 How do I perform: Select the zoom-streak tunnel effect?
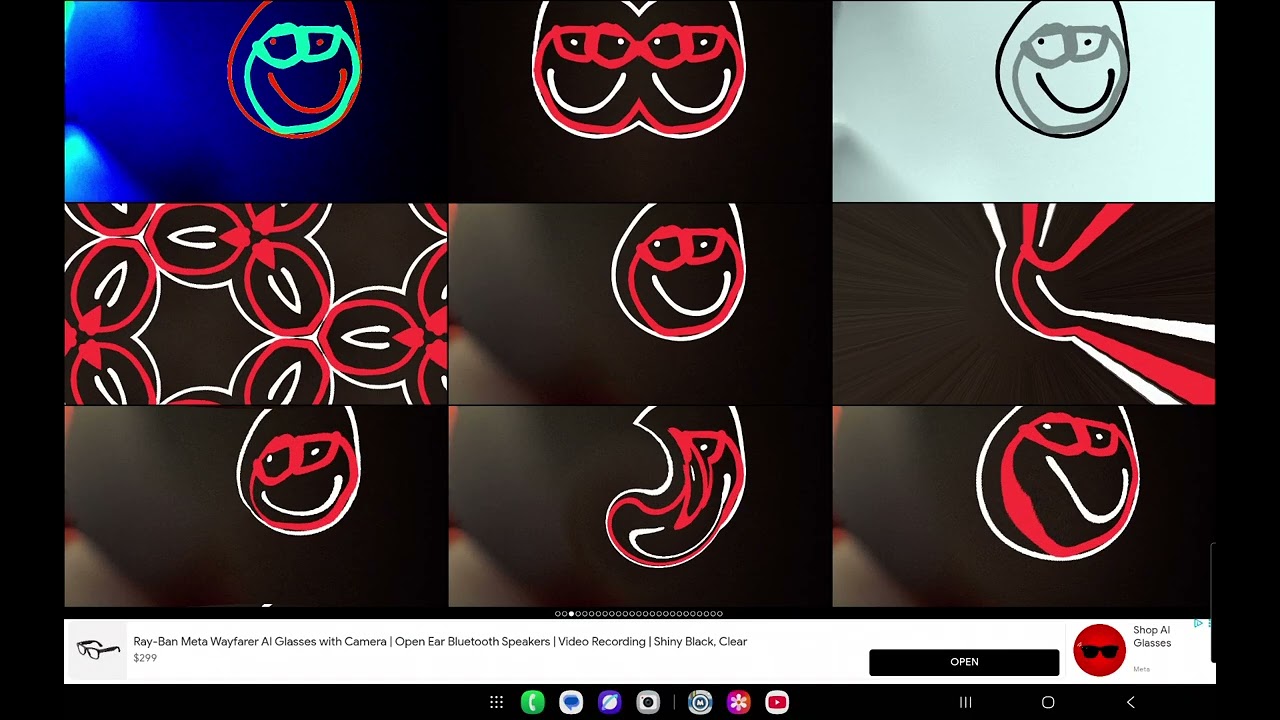(x=1024, y=304)
